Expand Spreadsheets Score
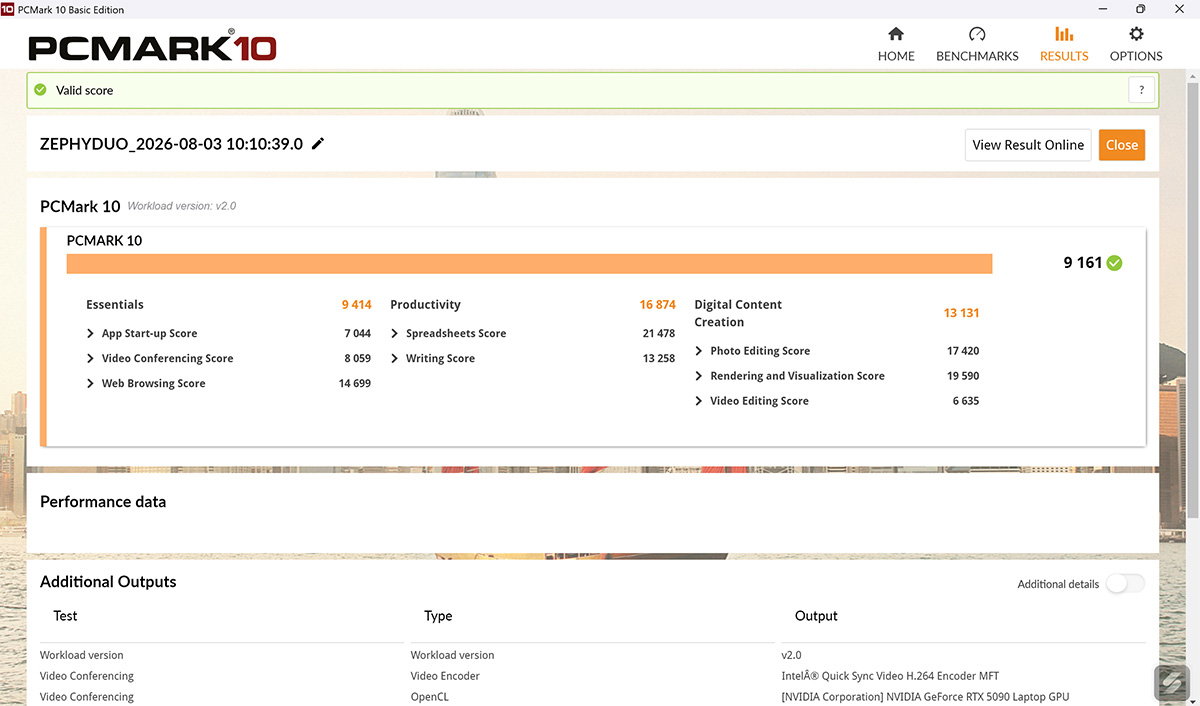1200x706 pixels. 395,334
